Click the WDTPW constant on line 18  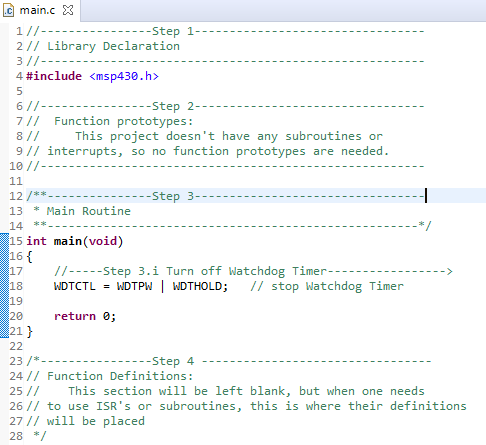pyautogui.click(x=134, y=286)
